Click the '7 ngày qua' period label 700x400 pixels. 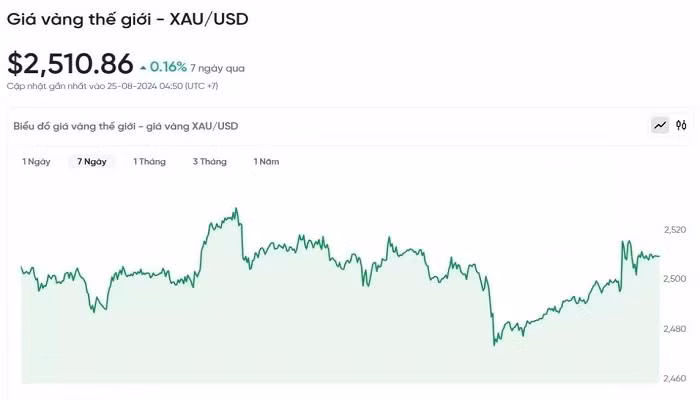tap(217, 68)
